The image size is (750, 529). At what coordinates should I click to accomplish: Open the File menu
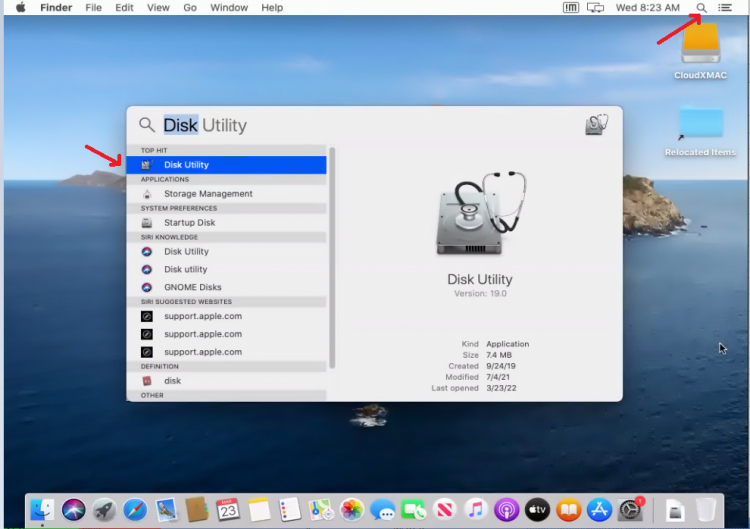pyautogui.click(x=93, y=8)
